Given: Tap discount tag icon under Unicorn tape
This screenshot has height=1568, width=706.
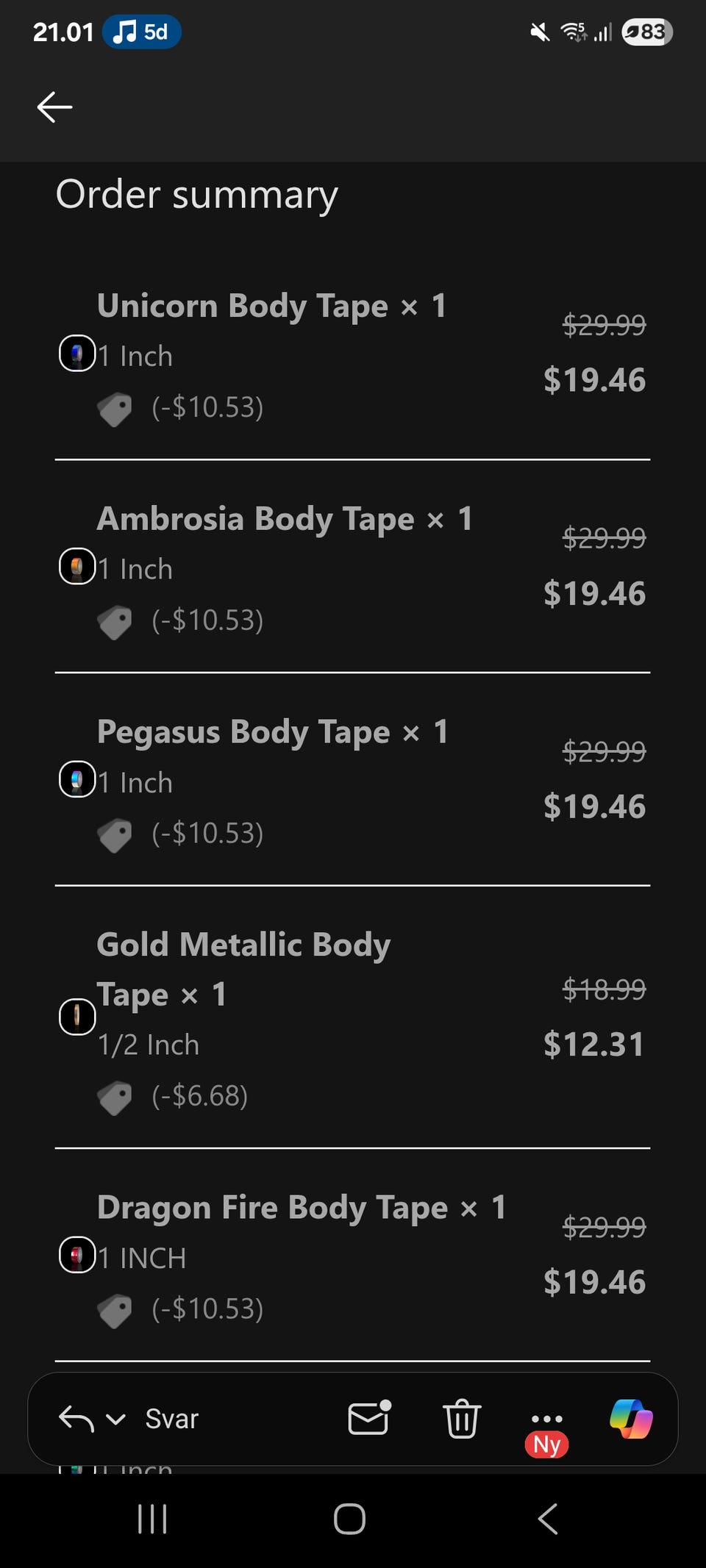Looking at the screenshot, I should point(115,409).
